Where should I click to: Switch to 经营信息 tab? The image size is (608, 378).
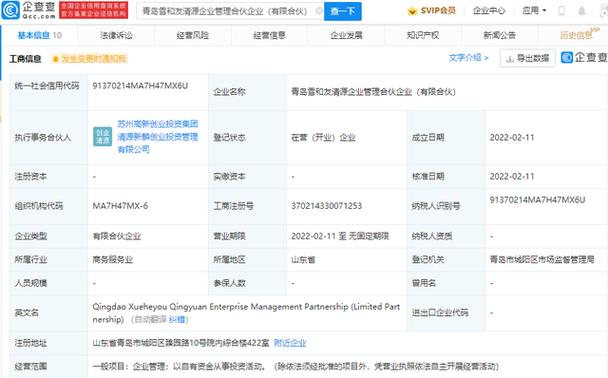pyautogui.click(x=269, y=35)
